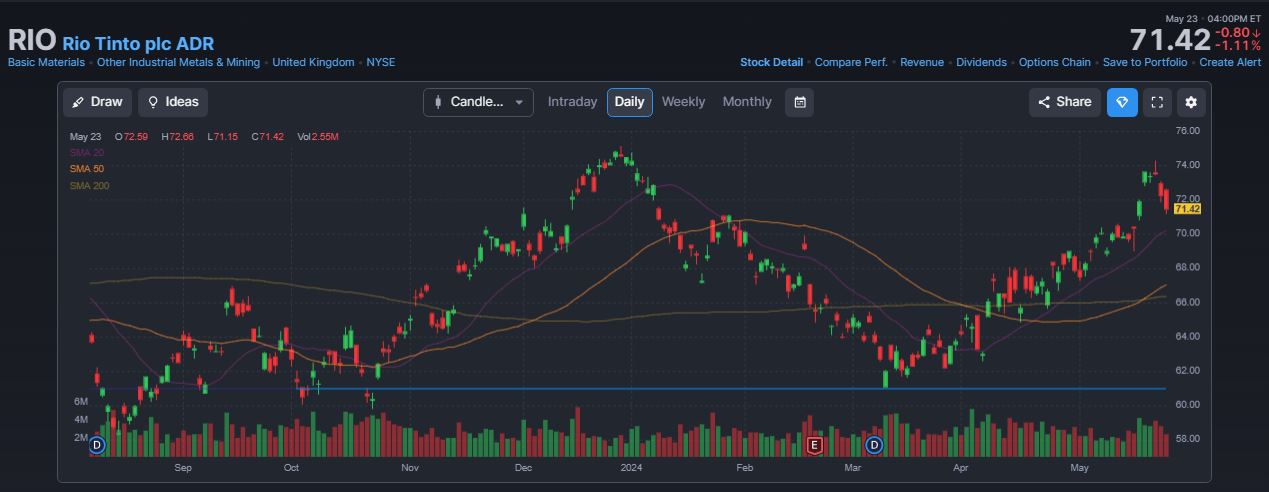Select the SMA 50 indicator label
Image resolution: width=1269 pixels, height=492 pixels.
click(x=87, y=168)
